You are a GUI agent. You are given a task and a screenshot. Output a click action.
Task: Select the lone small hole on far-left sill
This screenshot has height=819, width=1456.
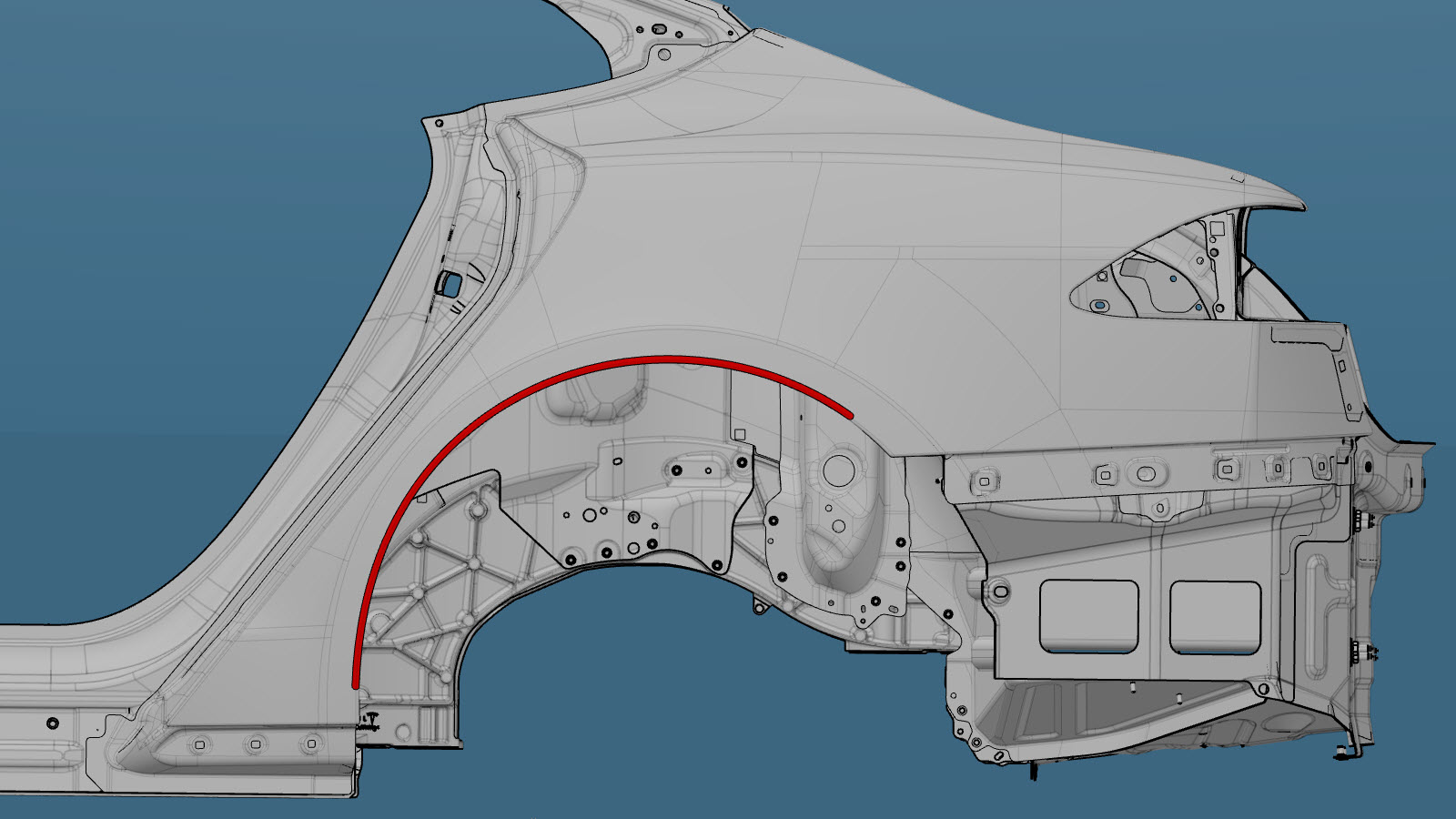(52, 723)
